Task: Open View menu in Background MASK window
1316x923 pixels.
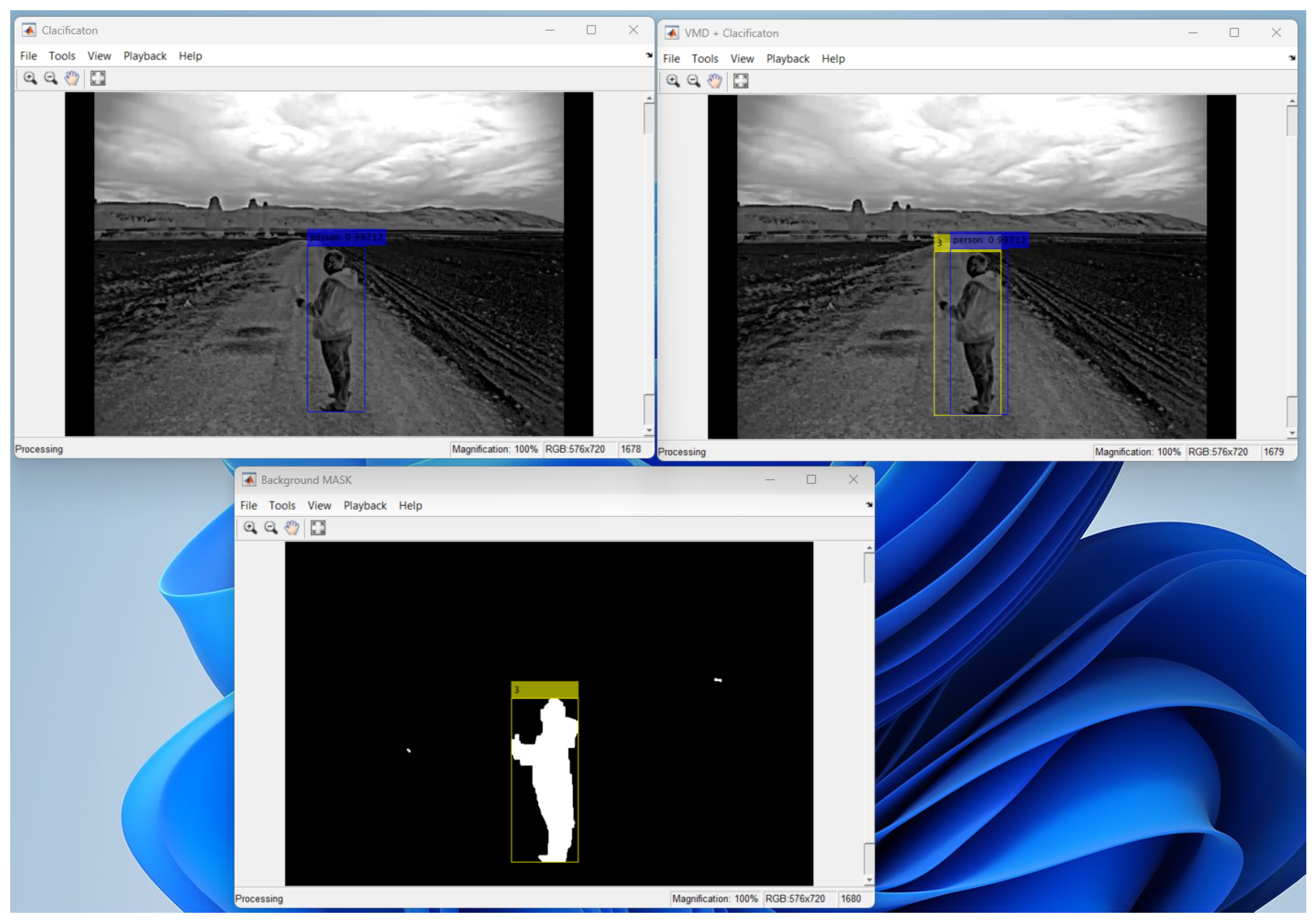Action: (319, 505)
